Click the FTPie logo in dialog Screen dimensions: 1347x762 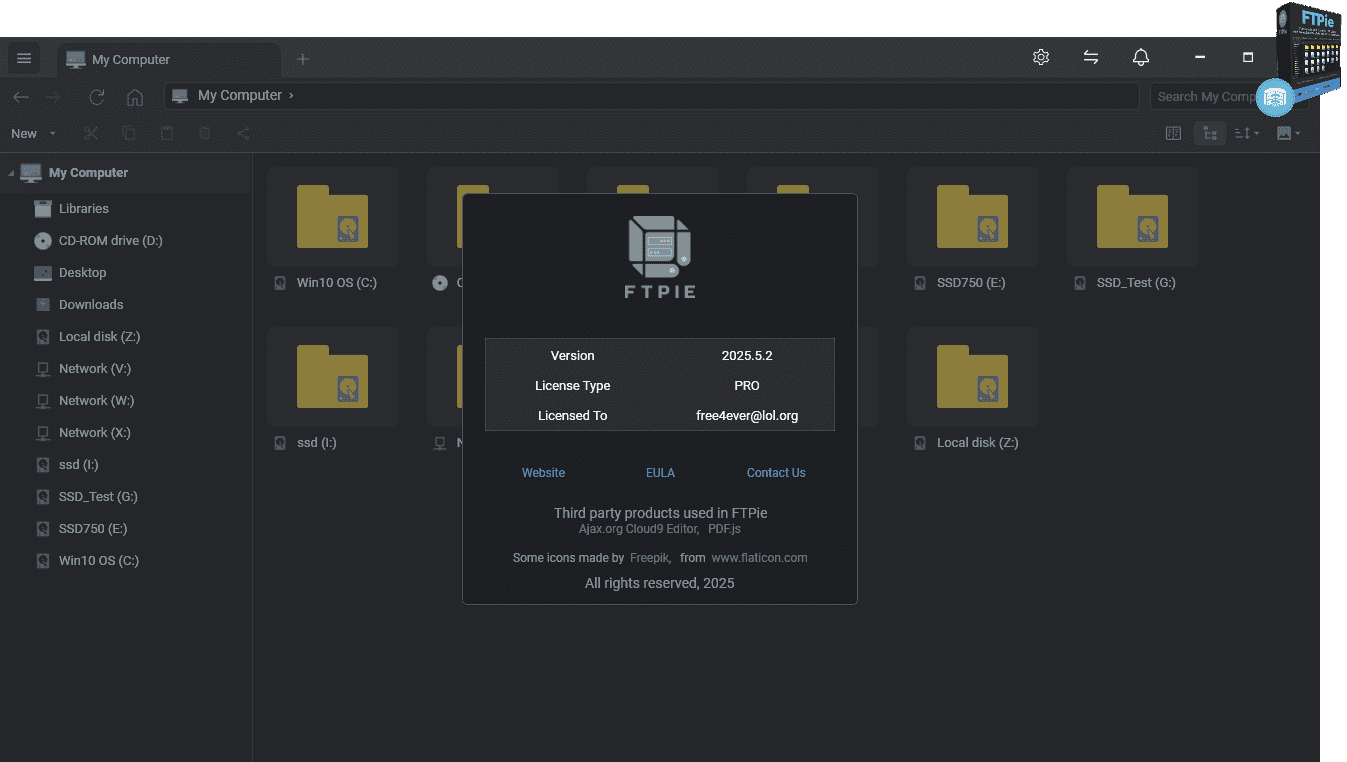[x=660, y=257]
